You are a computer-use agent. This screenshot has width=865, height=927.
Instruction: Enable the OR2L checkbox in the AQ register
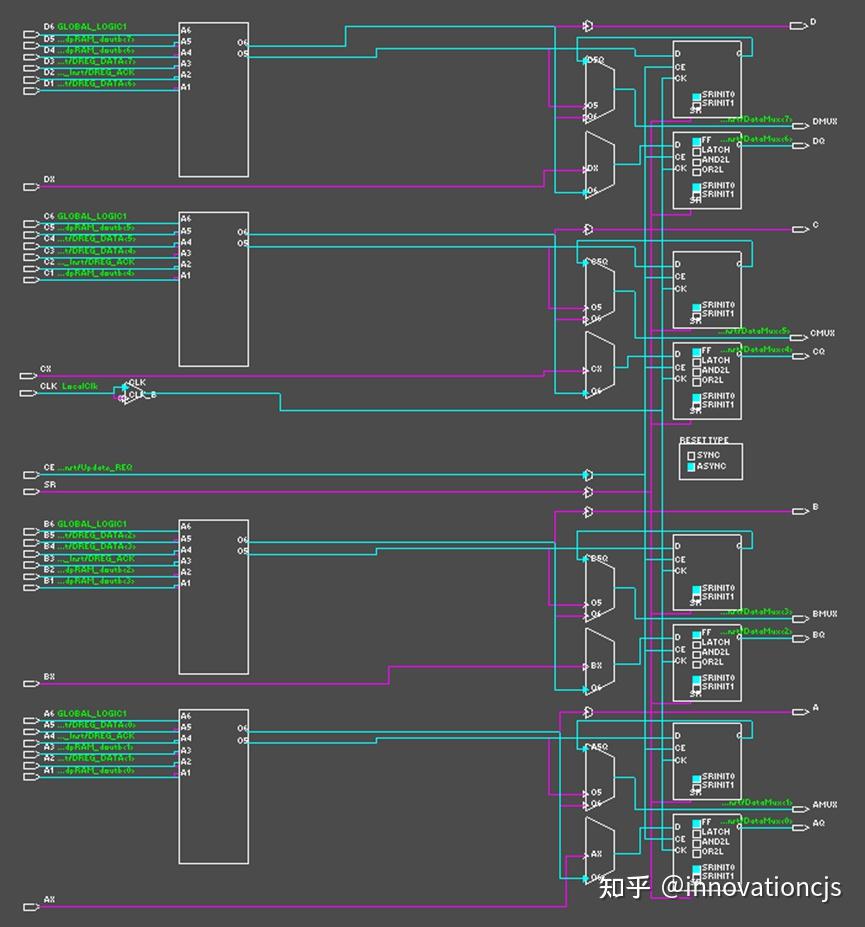click(x=697, y=852)
